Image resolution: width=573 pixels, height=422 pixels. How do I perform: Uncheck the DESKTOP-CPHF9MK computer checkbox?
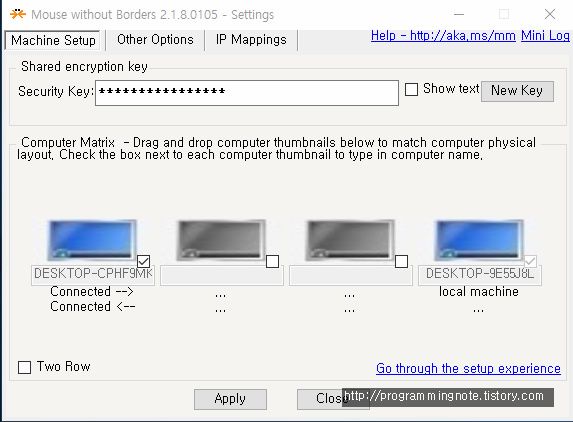pyautogui.click(x=144, y=262)
